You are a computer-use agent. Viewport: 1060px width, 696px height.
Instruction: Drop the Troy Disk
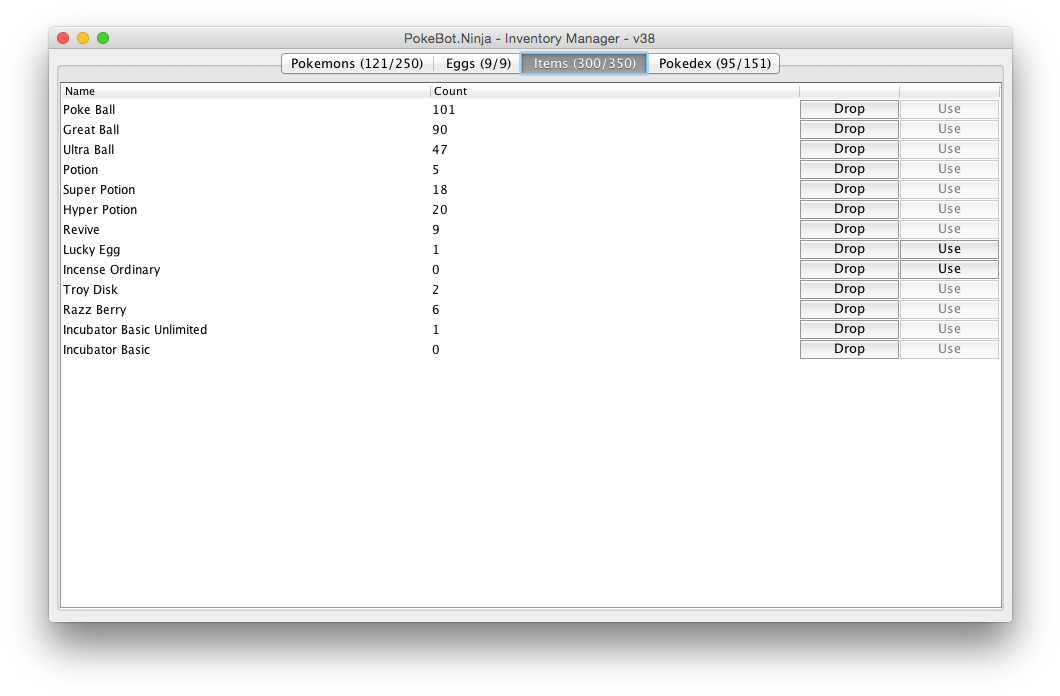(849, 289)
